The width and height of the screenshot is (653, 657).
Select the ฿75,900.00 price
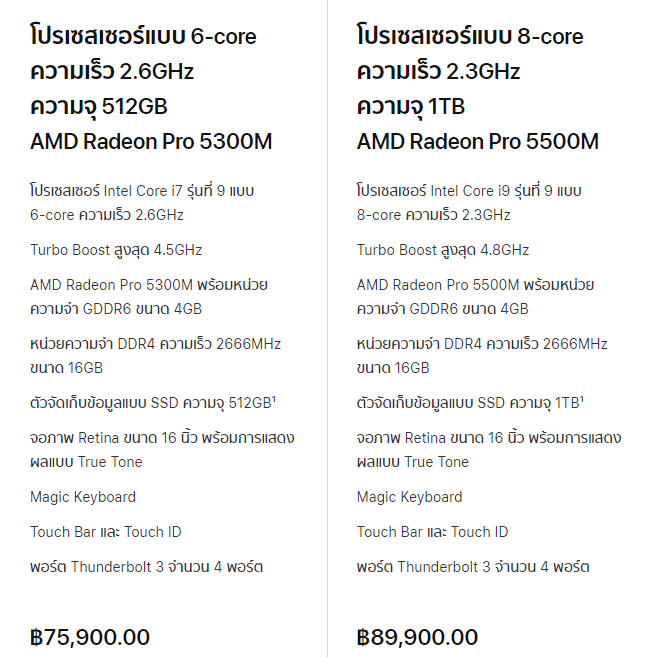[x=90, y=637]
